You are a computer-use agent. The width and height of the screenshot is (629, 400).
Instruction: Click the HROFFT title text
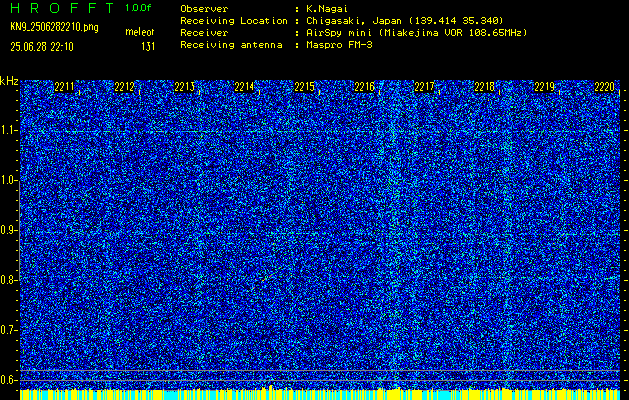click(x=62, y=8)
